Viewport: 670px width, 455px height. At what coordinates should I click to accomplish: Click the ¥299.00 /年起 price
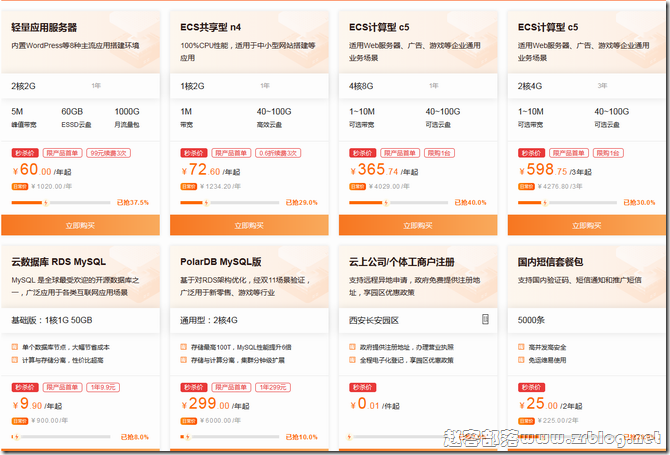215,404
